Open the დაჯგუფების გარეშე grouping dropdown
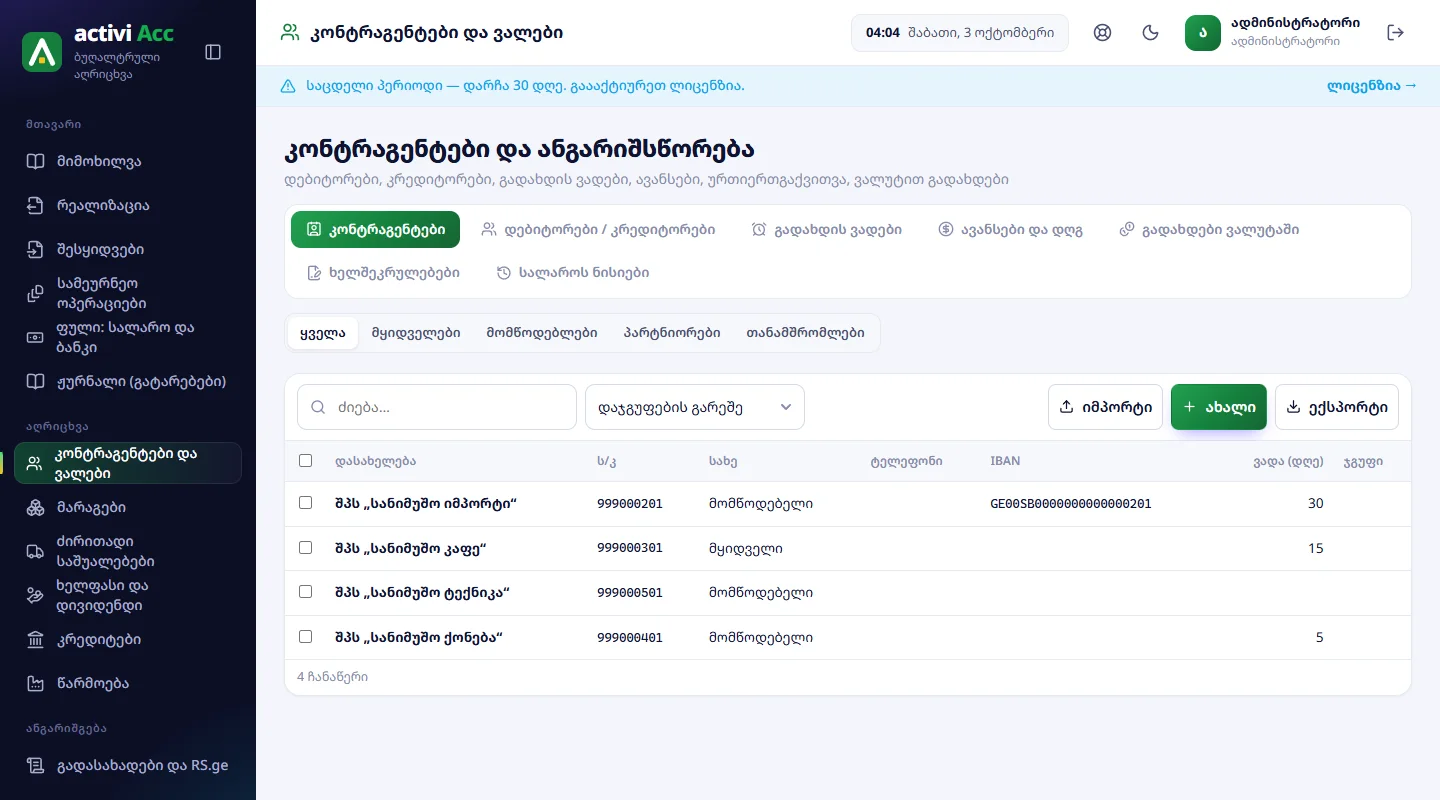The image size is (1440, 800). coord(695,407)
